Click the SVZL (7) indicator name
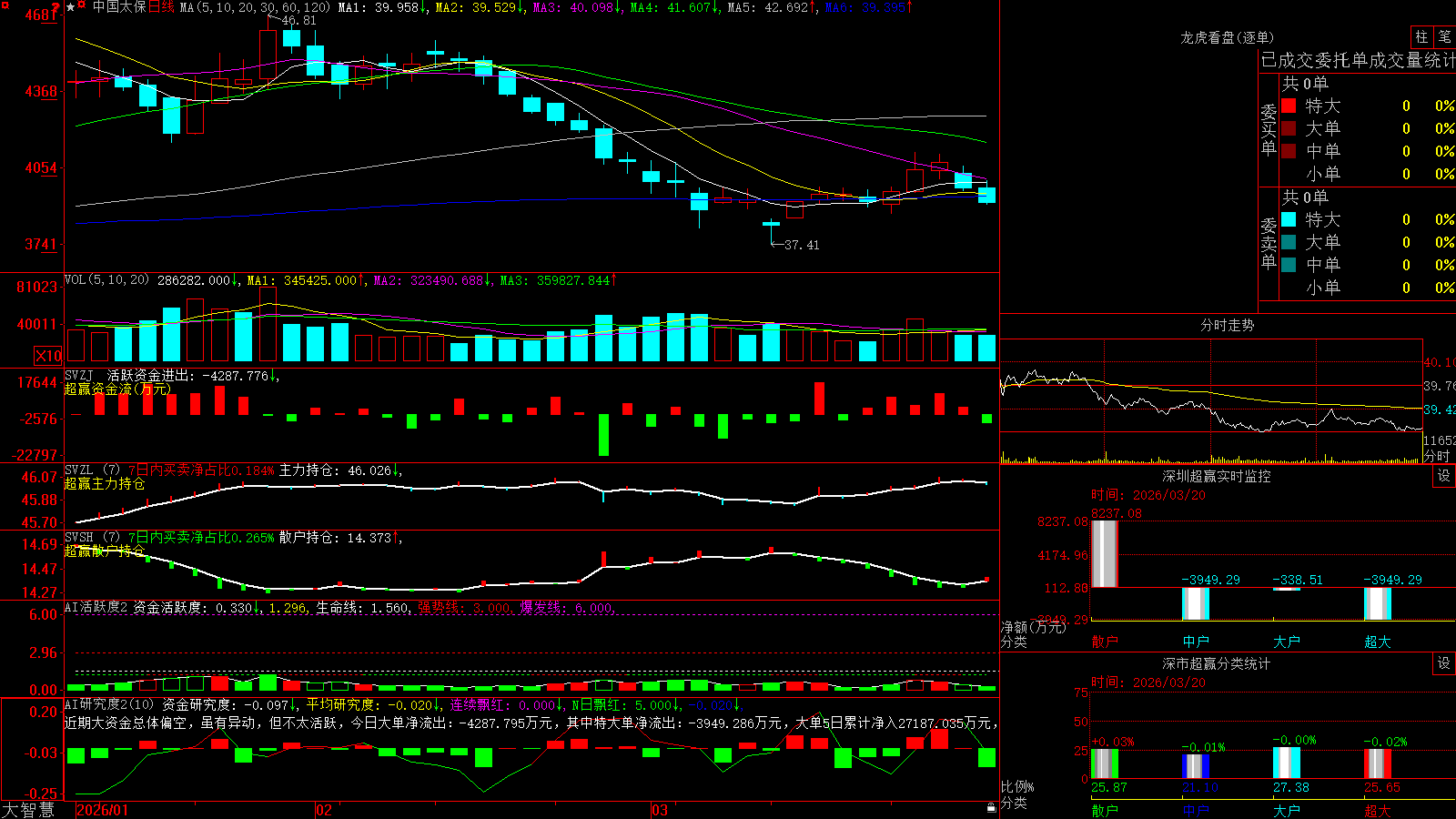 (92, 470)
